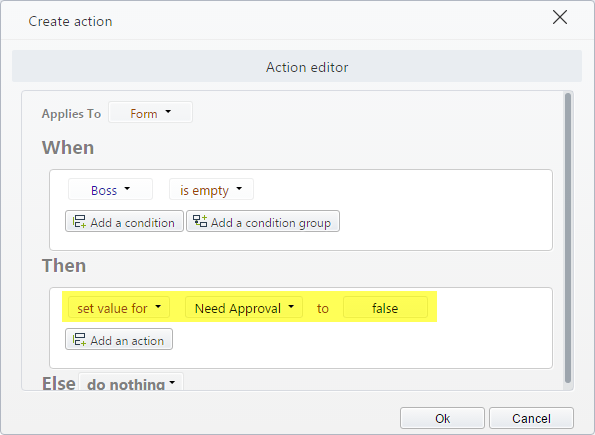Confirm with the Ok button
Viewport: 595px width, 435px height.
pyautogui.click(x=442, y=418)
